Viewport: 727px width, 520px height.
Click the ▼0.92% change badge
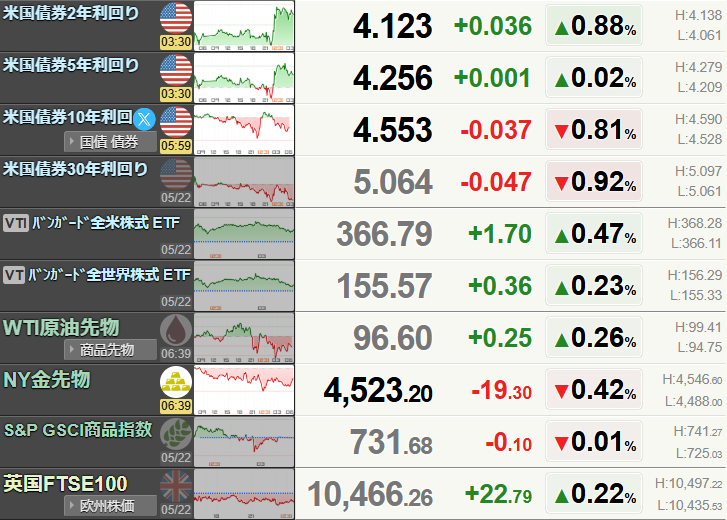[594, 181]
